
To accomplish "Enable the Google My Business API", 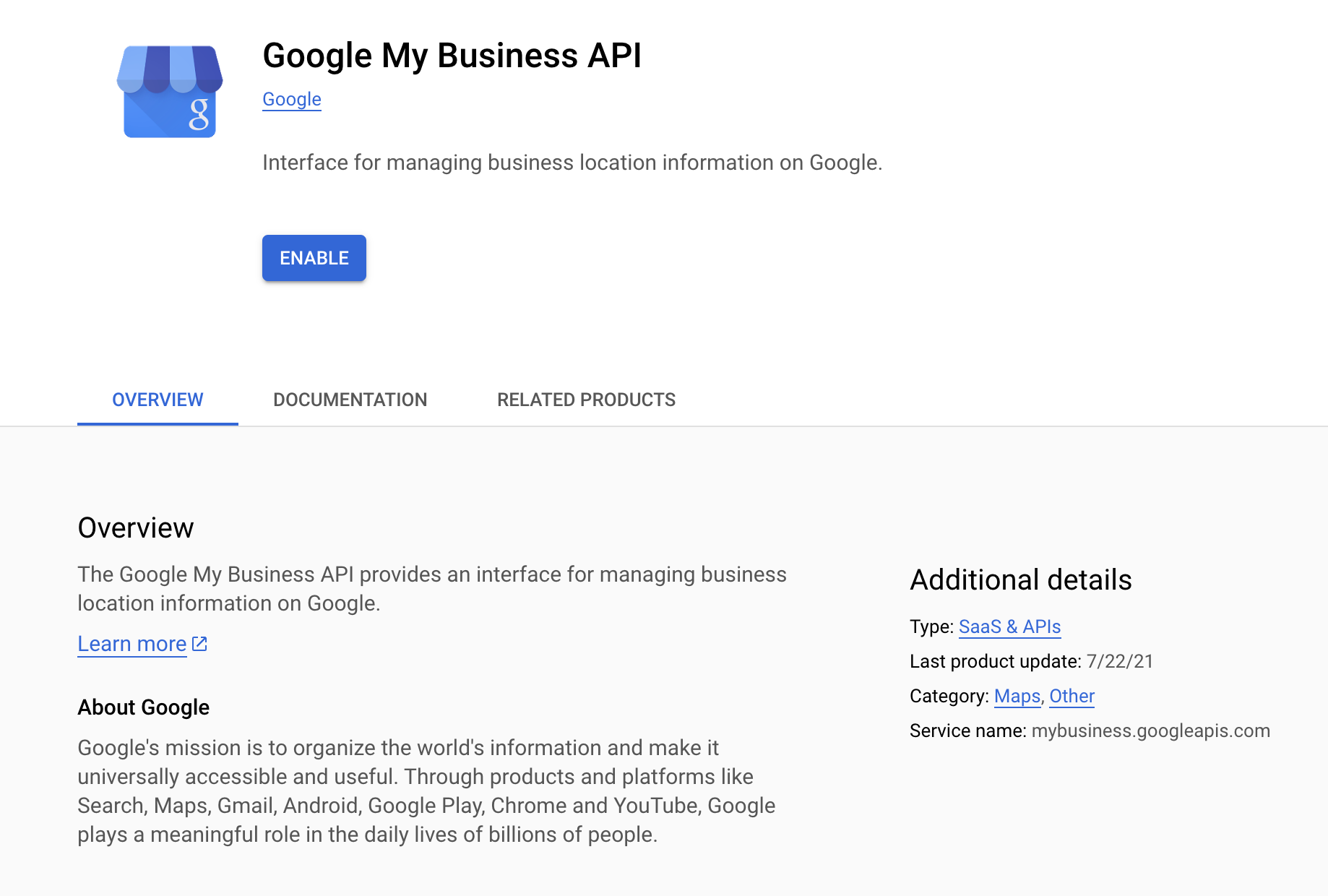I will [x=314, y=258].
